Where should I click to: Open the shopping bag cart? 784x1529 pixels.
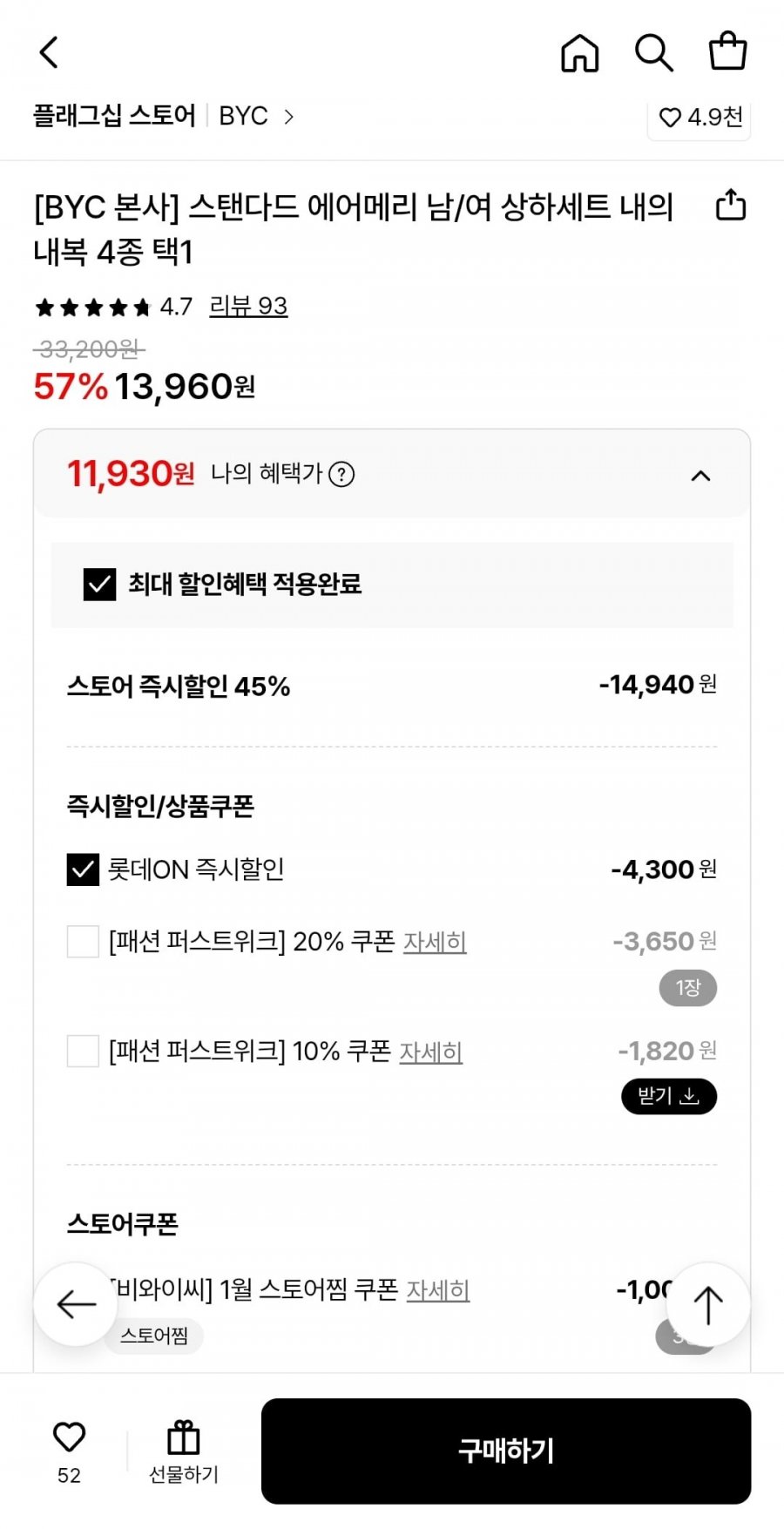tap(727, 51)
